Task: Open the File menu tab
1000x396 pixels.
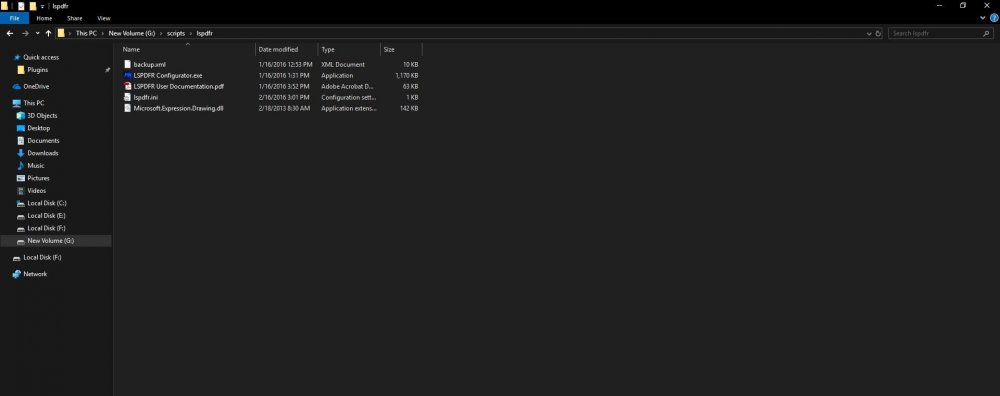Action: coord(14,18)
